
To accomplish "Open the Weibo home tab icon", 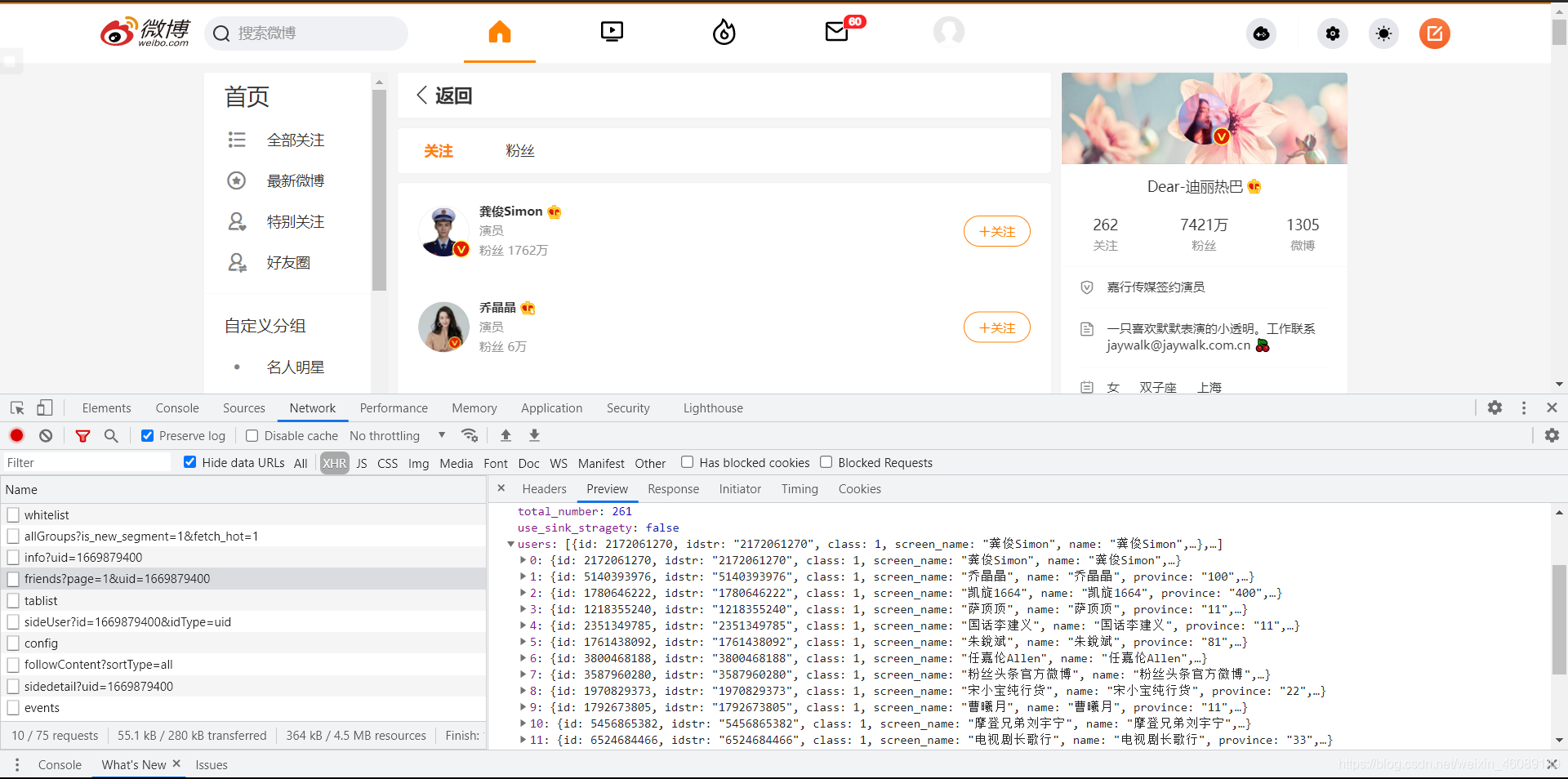I will click(x=500, y=33).
